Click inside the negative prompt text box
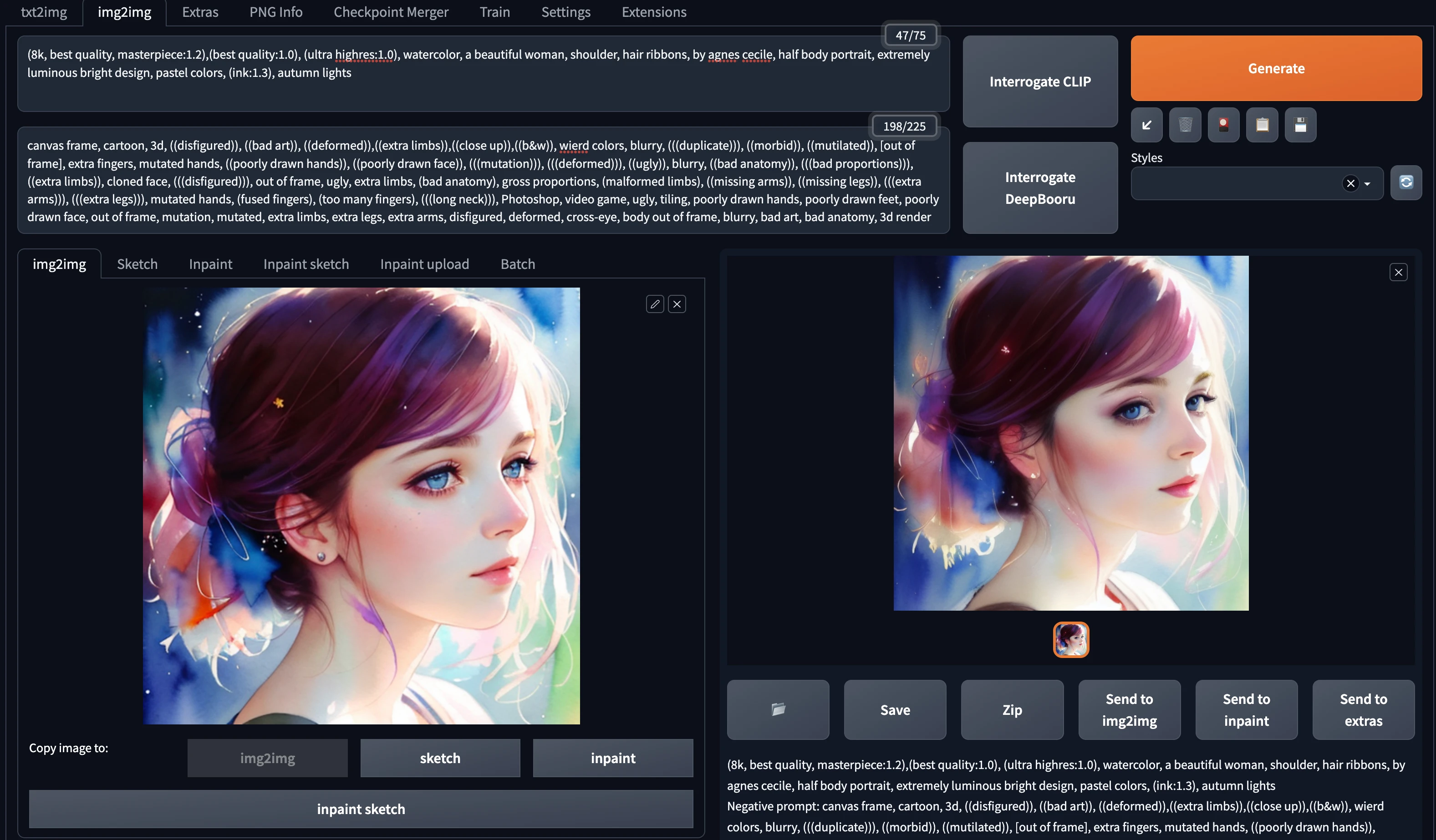1436x840 pixels. click(483, 181)
